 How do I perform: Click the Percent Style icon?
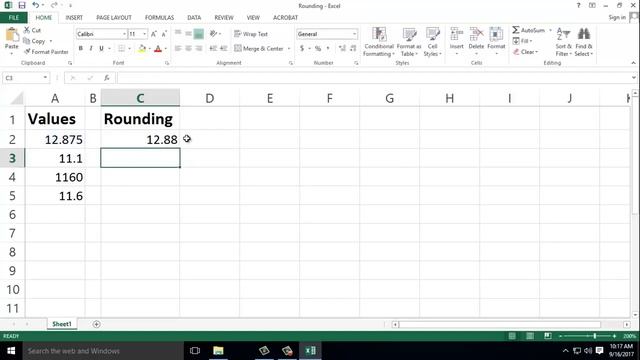(x=318, y=48)
